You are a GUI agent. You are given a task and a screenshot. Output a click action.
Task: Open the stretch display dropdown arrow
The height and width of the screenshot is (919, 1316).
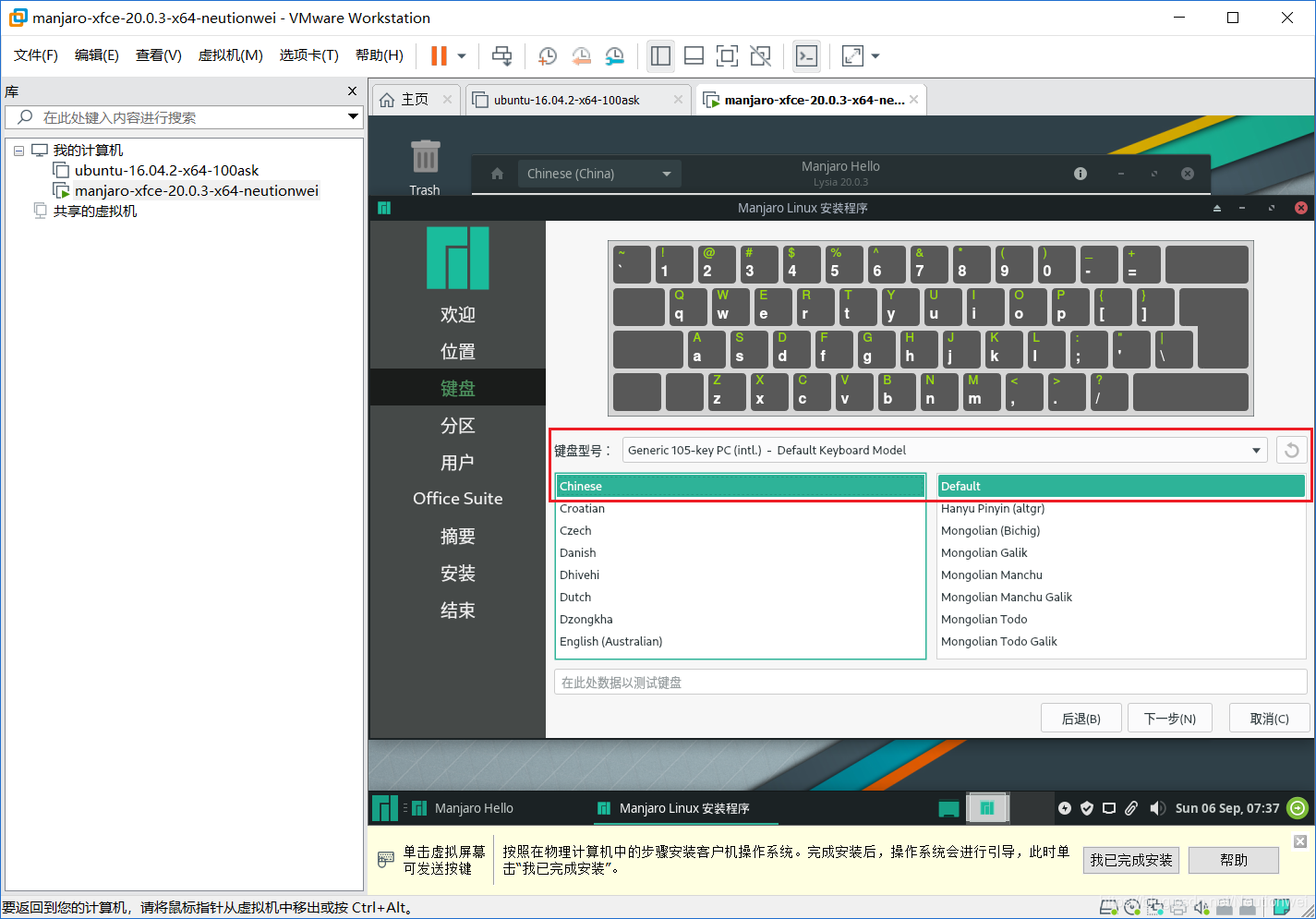[875, 56]
